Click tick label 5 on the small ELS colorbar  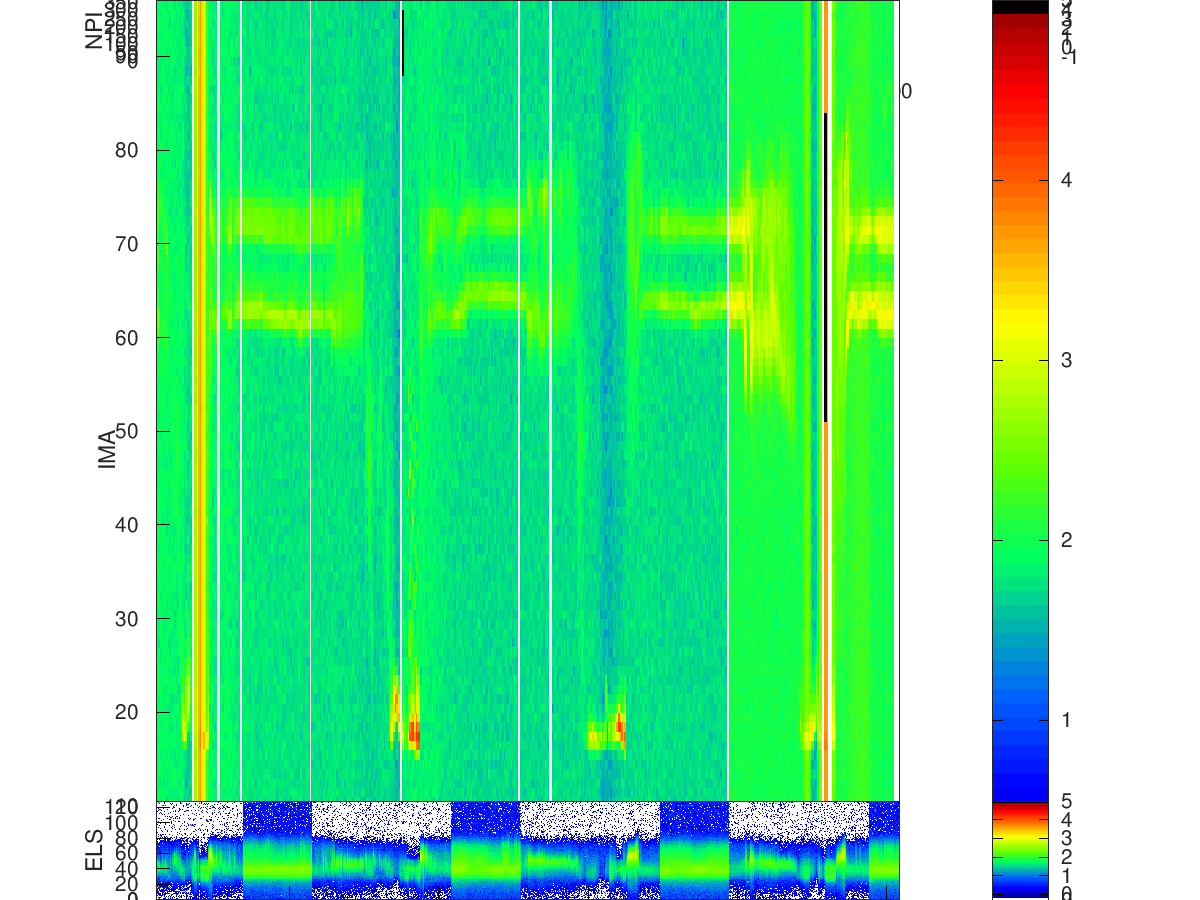(1066, 801)
